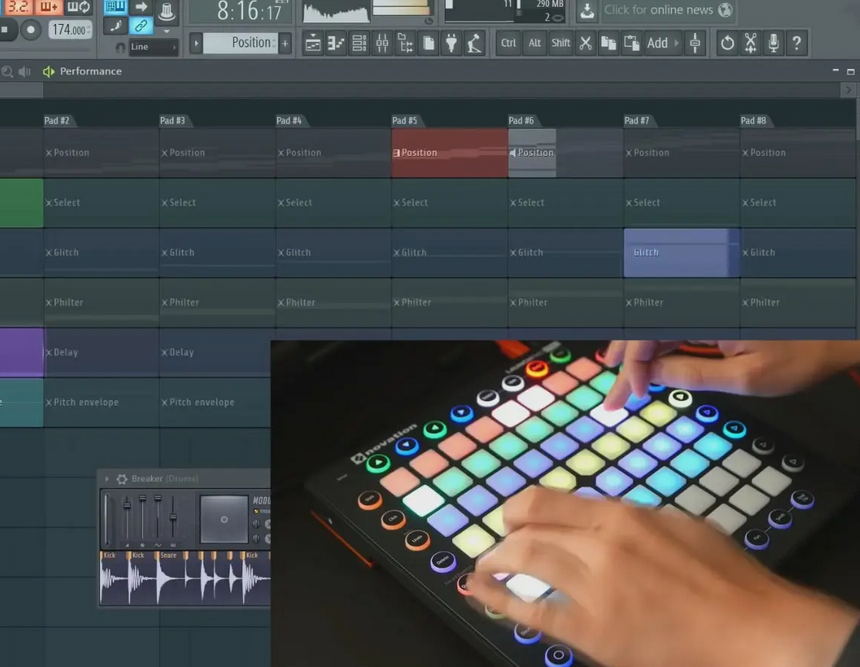Viewport: 860px width, 667px height.
Task: Toggle the loop recording button
Action: click(79, 7)
